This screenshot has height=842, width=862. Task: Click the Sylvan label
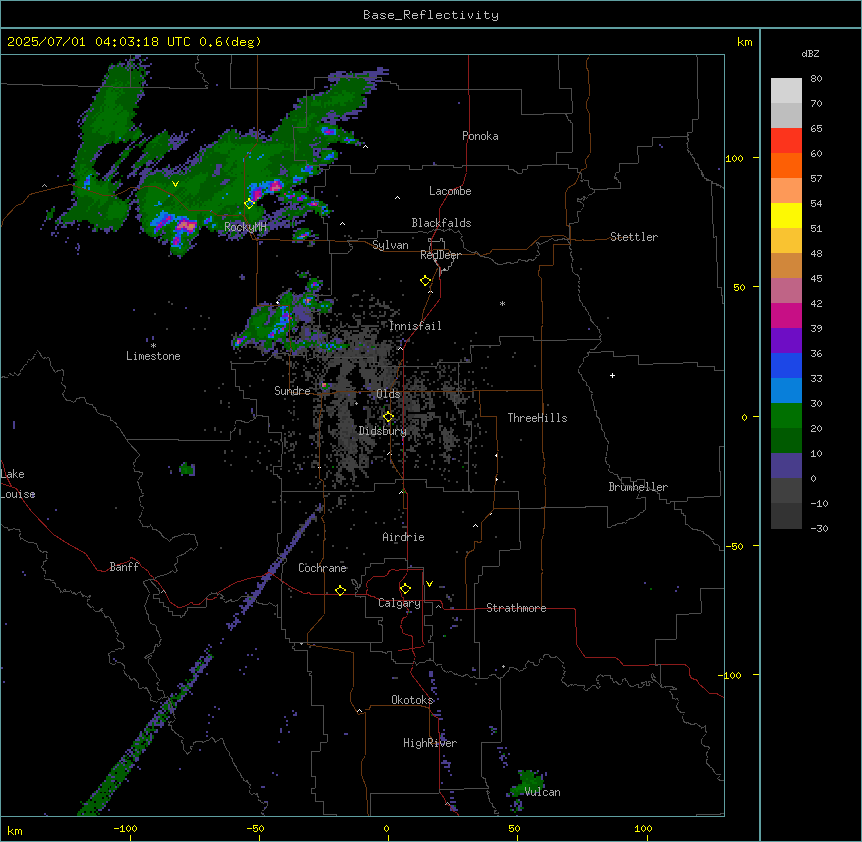(390, 245)
